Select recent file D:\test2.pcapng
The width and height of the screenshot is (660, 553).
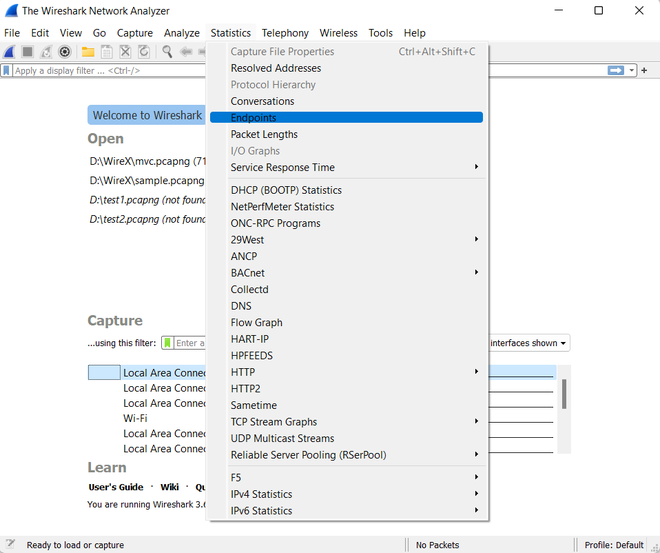click(x=147, y=219)
